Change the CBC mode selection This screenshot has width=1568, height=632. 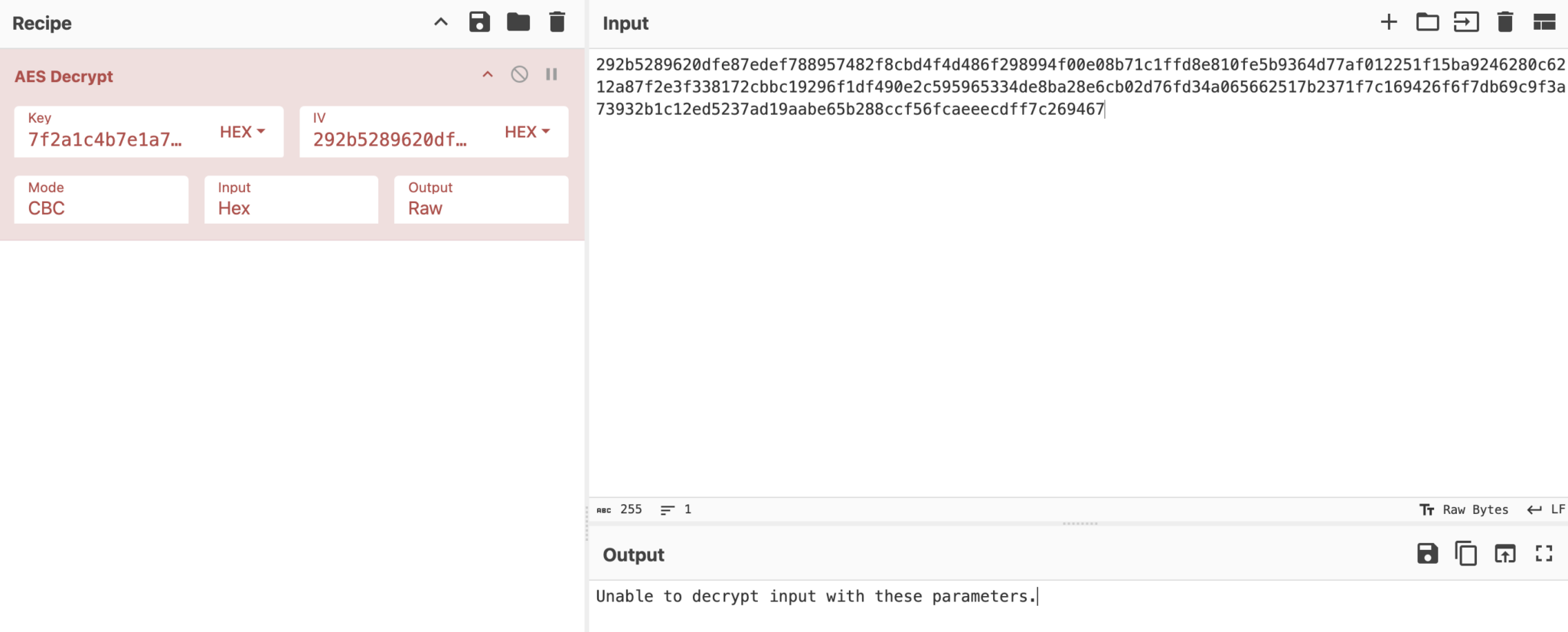[101, 201]
